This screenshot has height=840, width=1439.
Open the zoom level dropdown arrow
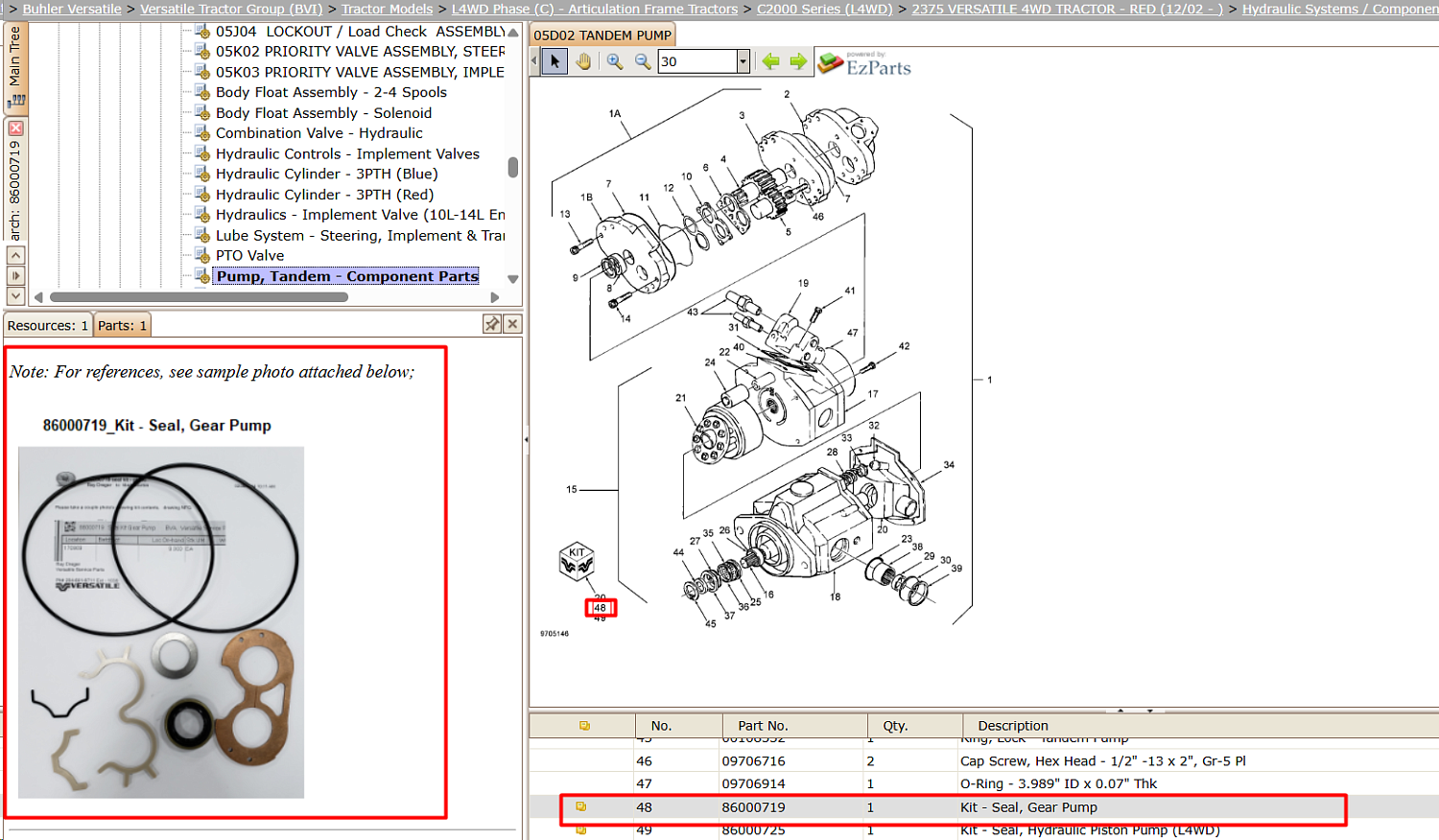pos(743,61)
